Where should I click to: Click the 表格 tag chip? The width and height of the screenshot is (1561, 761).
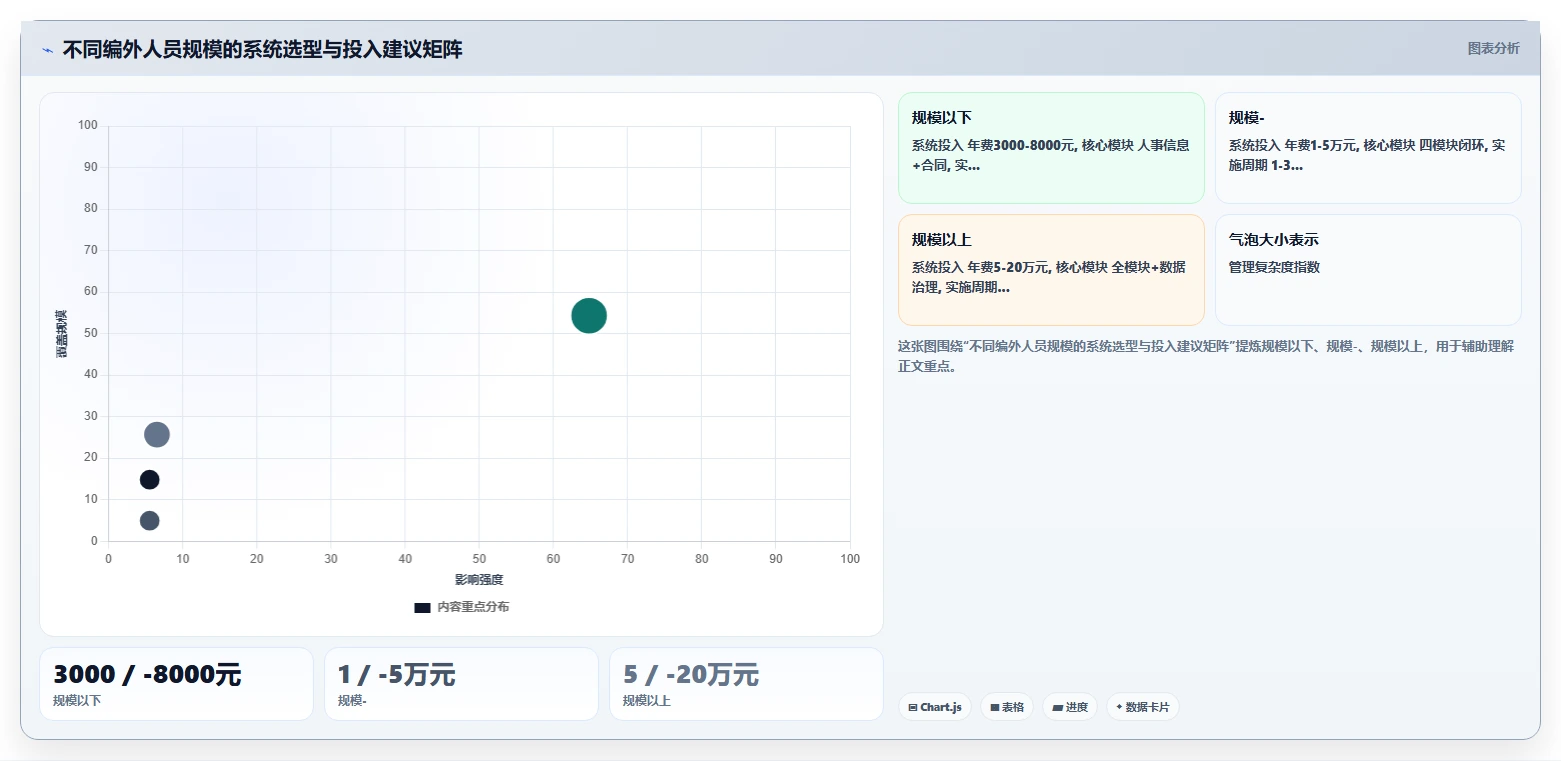pos(1007,707)
